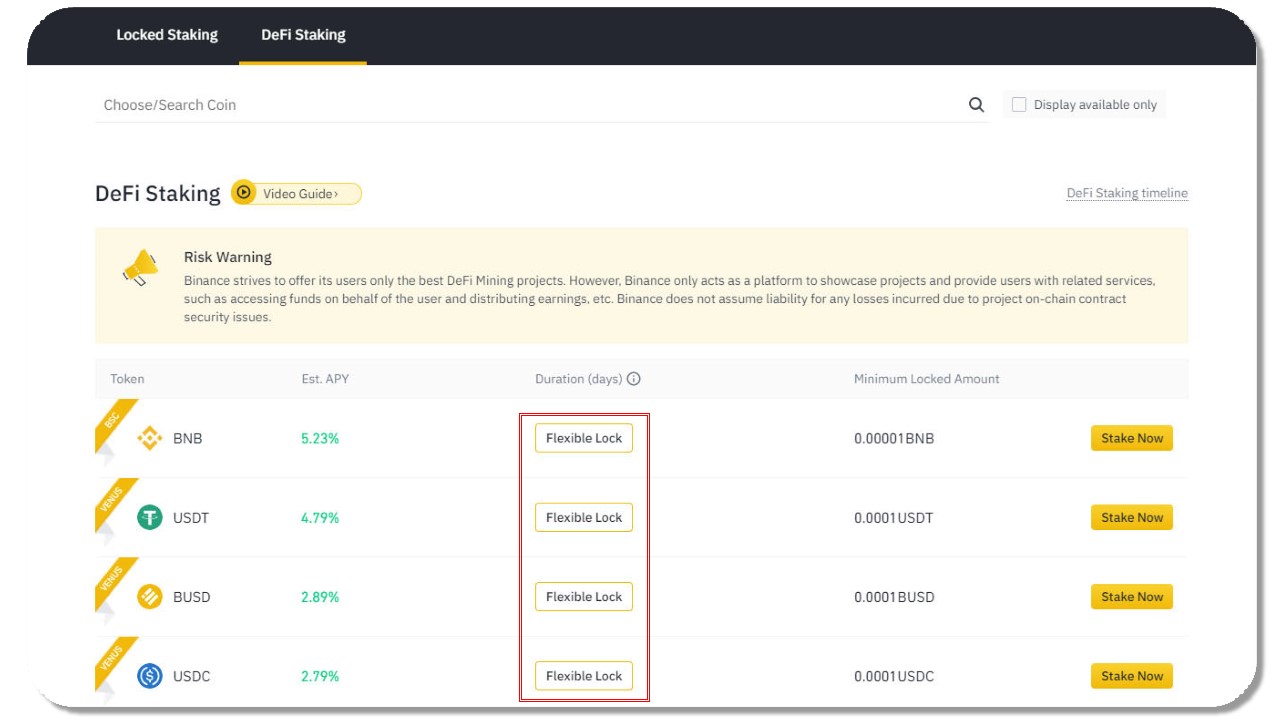Screen dimensions: 1280x720
Task: Click the USDC coin icon
Action: pyautogui.click(x=150, y=676)
